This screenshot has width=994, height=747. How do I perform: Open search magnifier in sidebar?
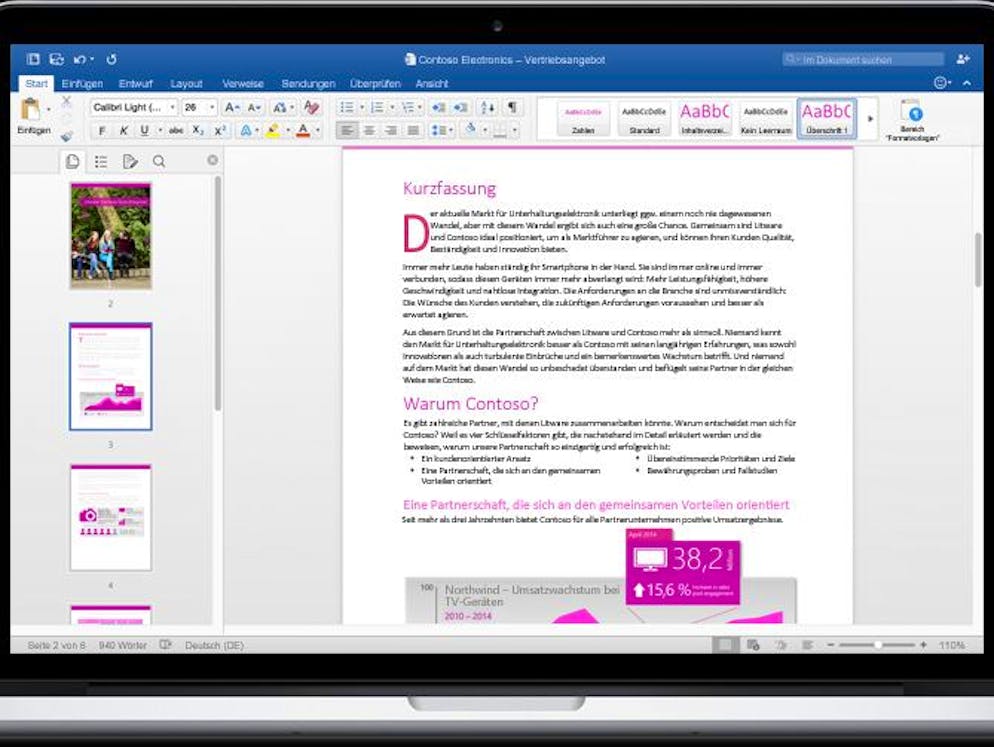pos(159,162)
